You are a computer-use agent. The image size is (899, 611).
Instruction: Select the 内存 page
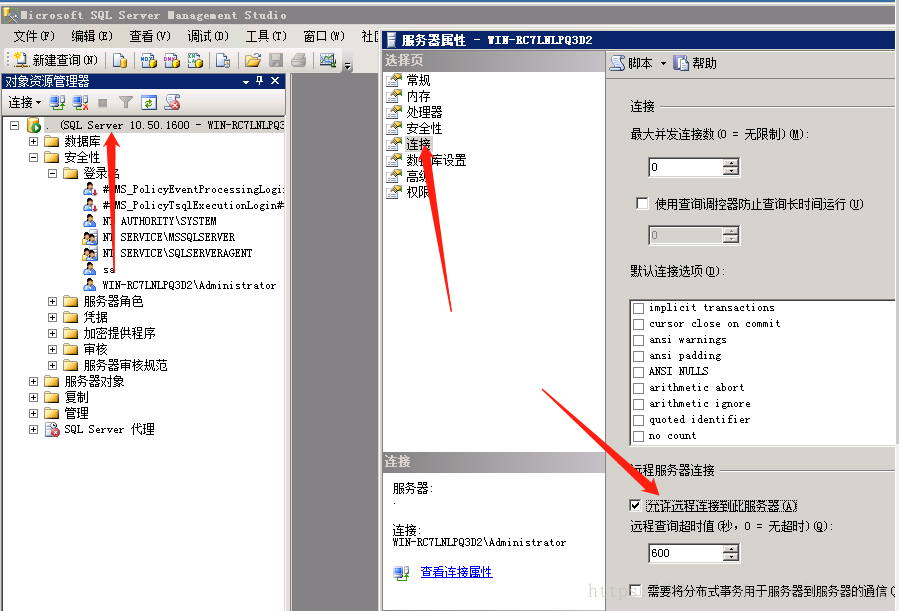click(418, 96)
